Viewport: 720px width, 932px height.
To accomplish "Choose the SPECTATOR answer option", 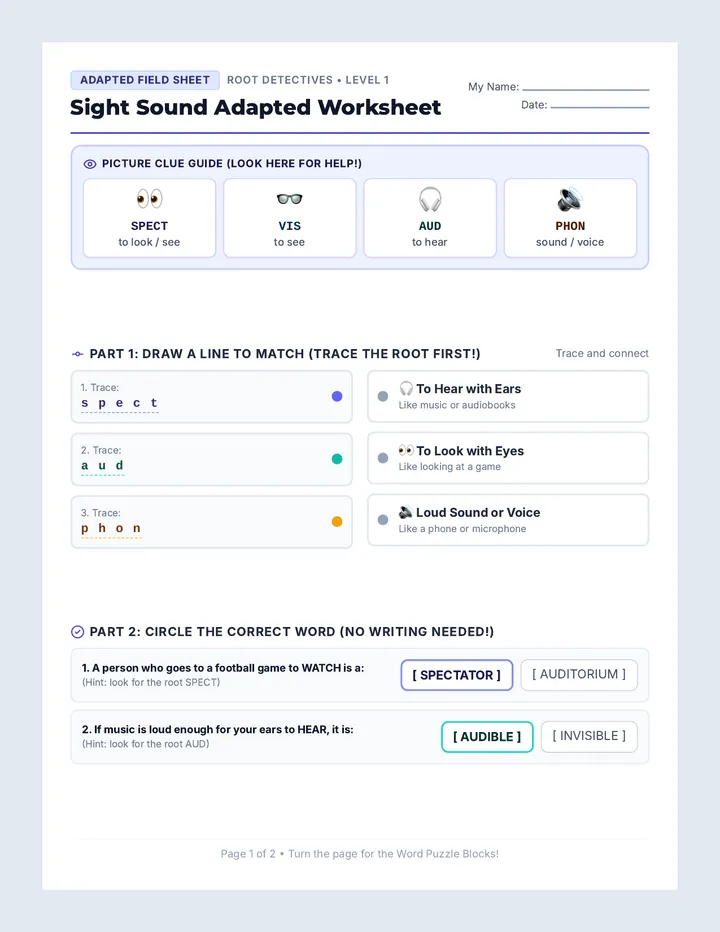I will click(457, 675).
